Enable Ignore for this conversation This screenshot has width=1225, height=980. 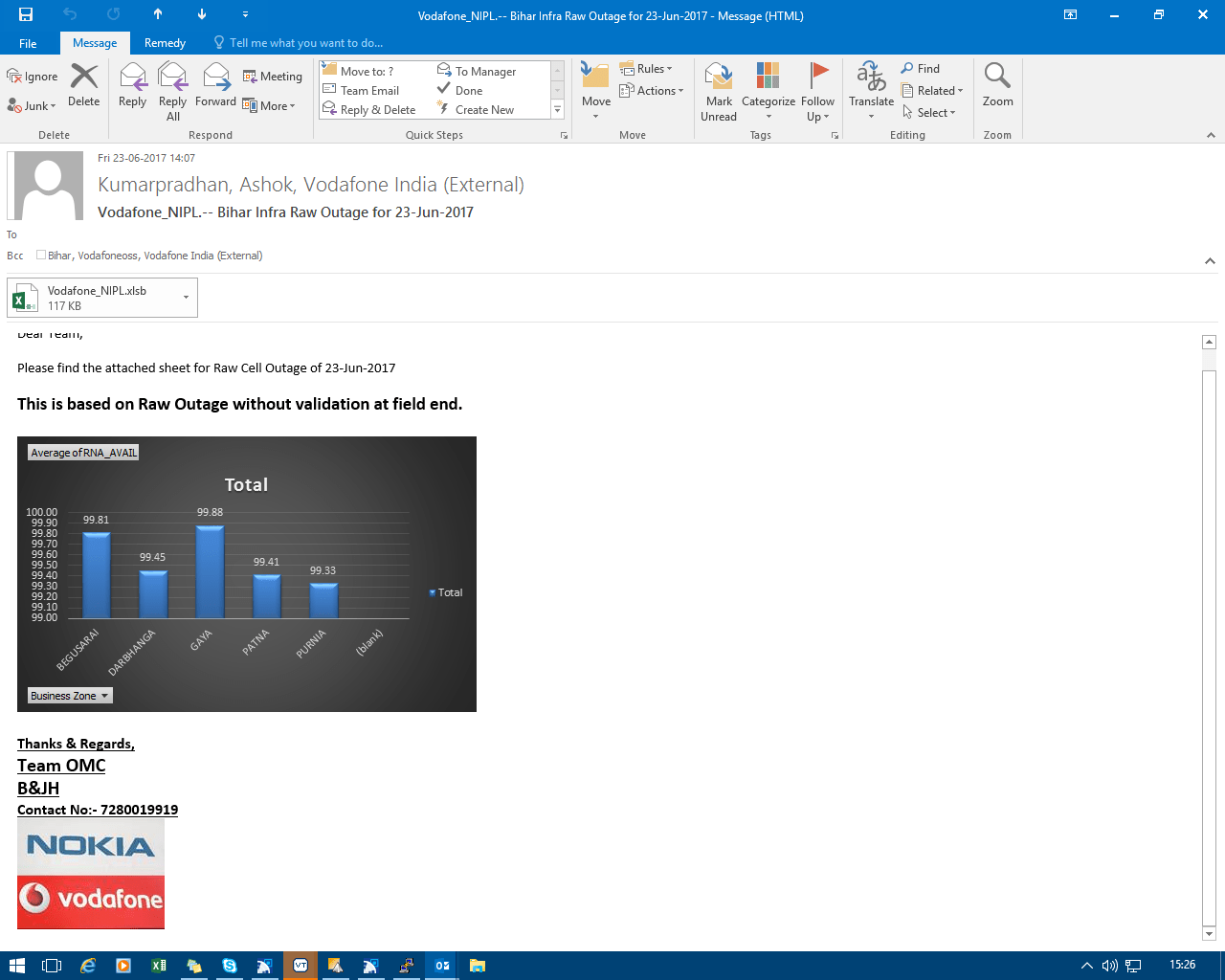(x=32, y=75)
